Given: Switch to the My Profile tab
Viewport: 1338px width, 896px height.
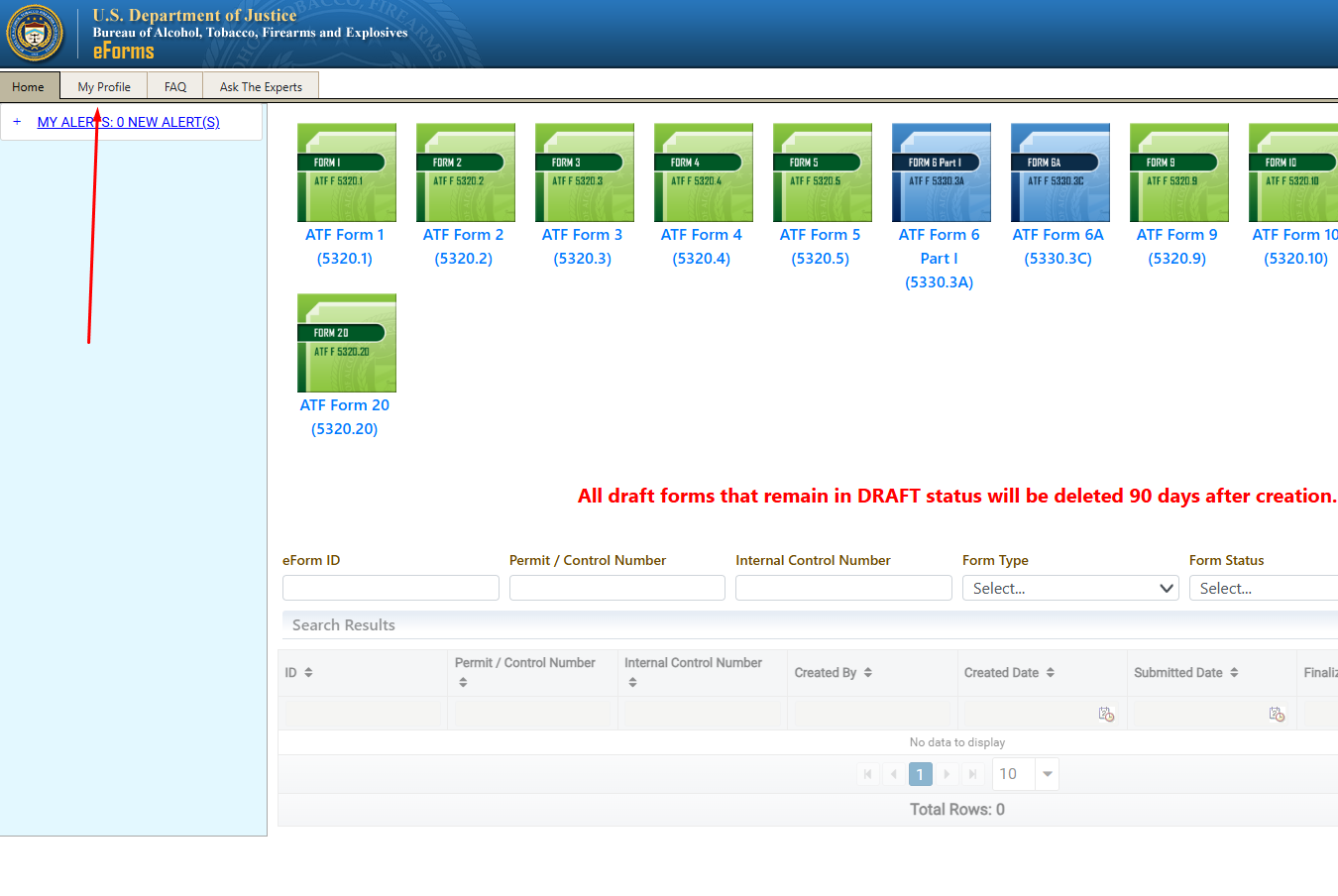Looking at the screenshot, I should pos(104,87).
